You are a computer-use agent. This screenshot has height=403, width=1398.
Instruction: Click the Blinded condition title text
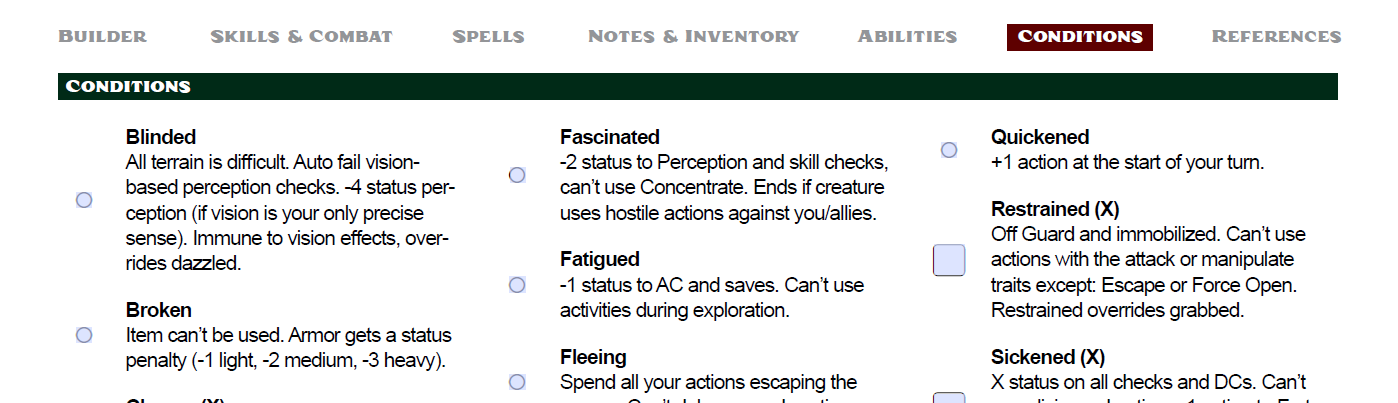click(161, 137)
